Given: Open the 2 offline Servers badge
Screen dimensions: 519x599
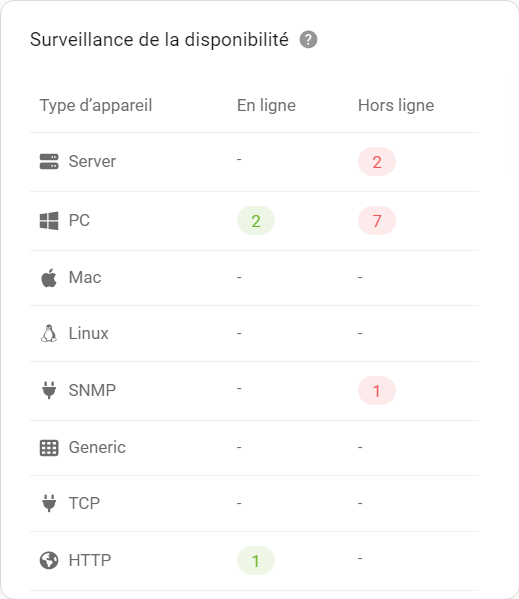Looking at the screenshot, I should (377, 162).
